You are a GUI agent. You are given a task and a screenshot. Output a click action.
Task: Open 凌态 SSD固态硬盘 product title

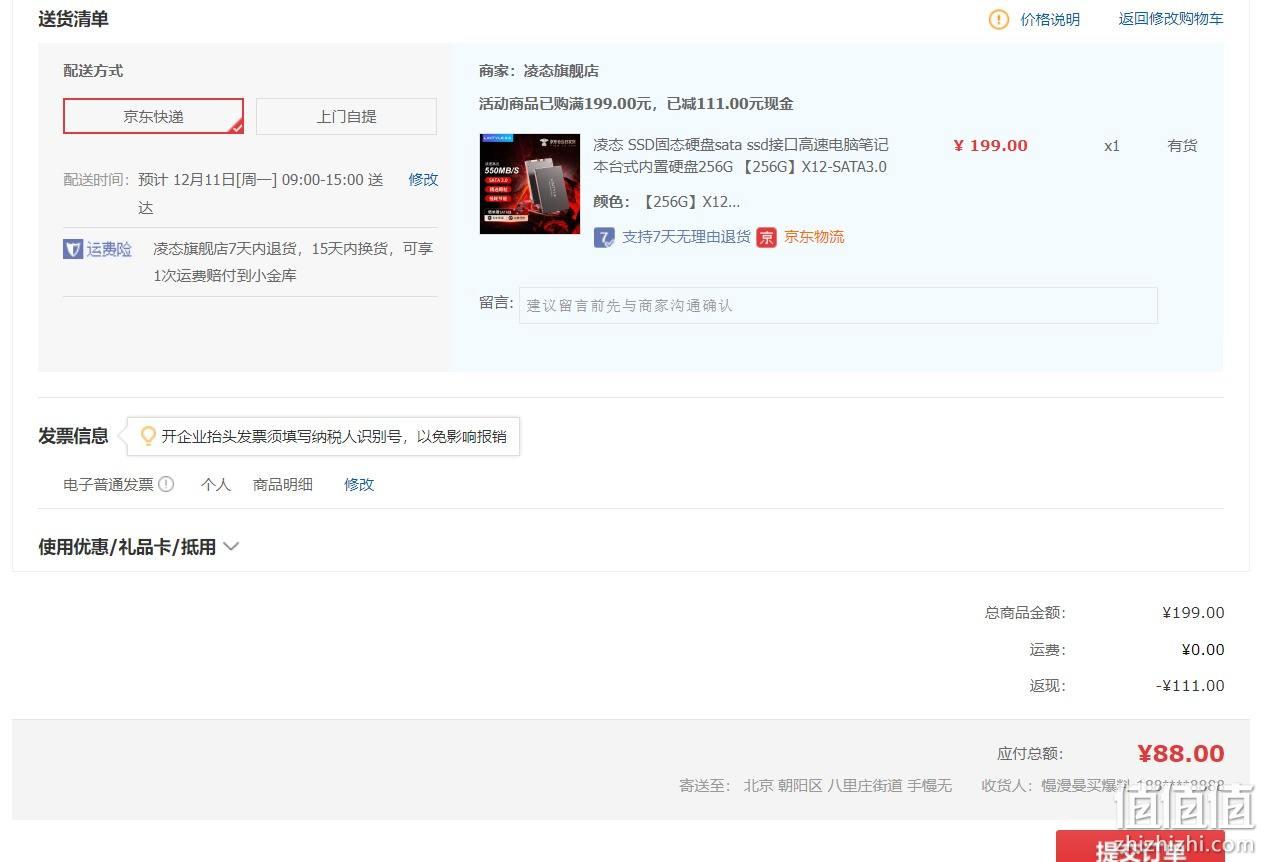pos(740,156)
